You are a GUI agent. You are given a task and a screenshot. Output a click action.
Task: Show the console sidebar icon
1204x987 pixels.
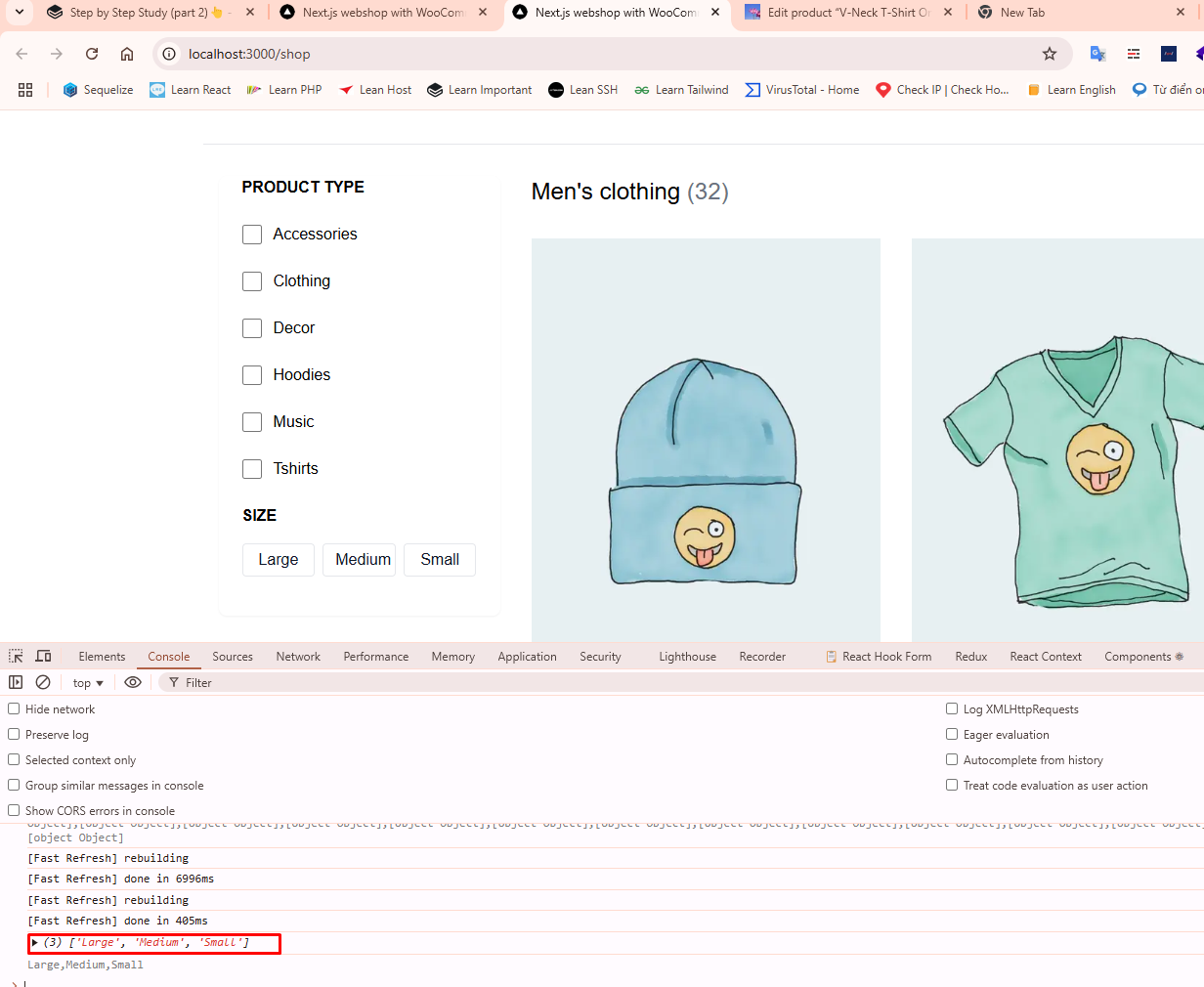pos(16,682)
